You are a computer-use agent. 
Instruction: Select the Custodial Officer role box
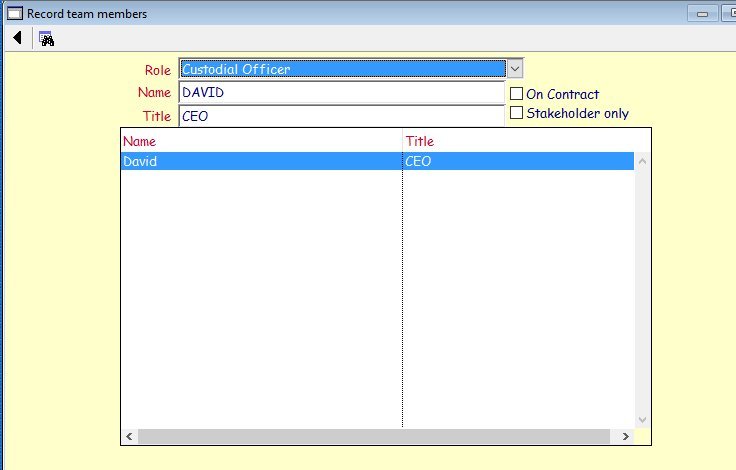point(342,69)
